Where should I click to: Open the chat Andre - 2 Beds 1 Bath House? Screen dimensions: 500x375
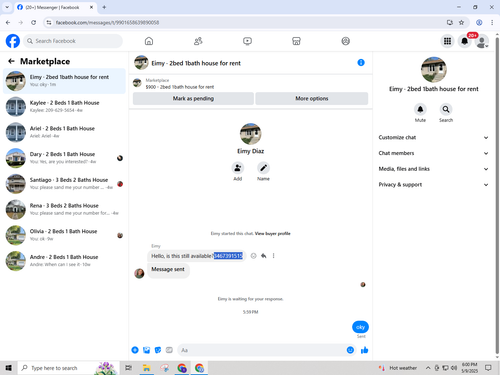pyautogui.click(x=64, y=260)
